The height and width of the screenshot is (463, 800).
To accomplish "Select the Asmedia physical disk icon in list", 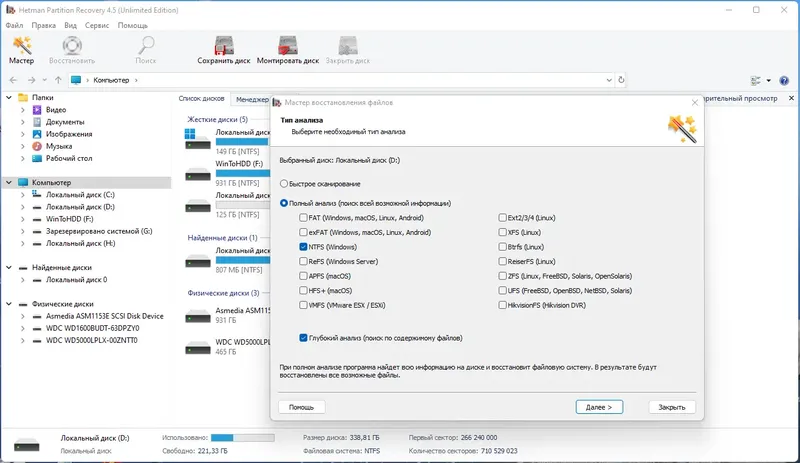I will (x=198, y=316).
